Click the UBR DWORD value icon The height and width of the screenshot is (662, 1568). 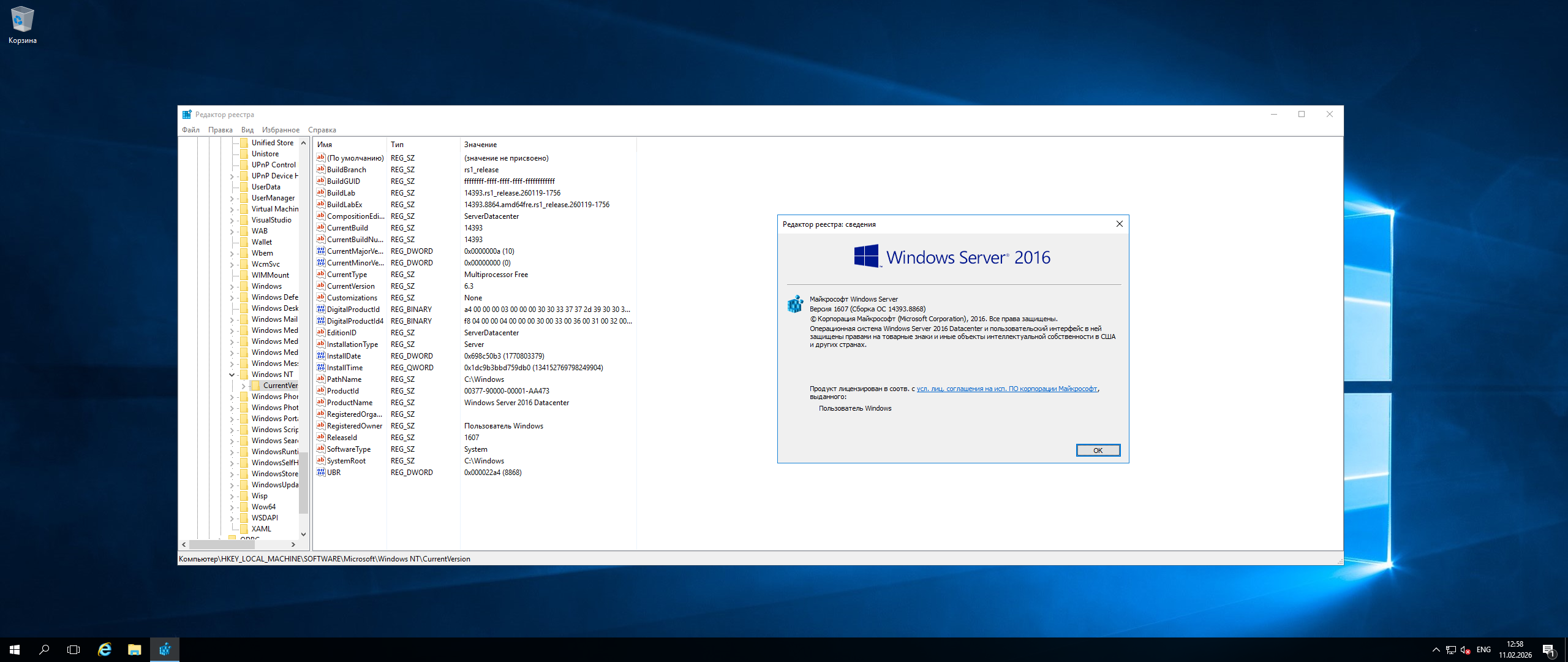point(320,472)
